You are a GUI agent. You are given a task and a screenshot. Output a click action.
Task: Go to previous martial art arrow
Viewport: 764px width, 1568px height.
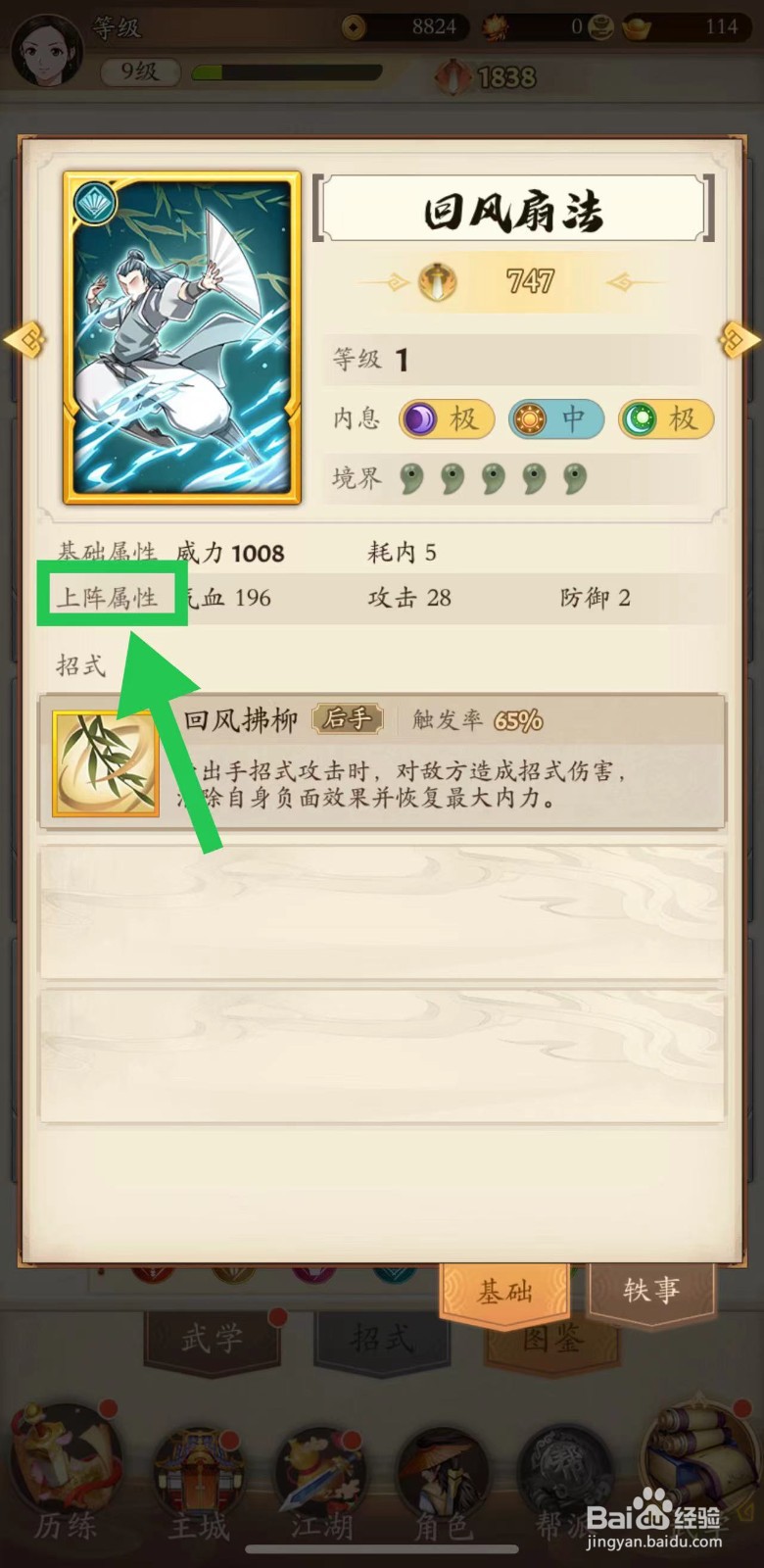point(24,340)
